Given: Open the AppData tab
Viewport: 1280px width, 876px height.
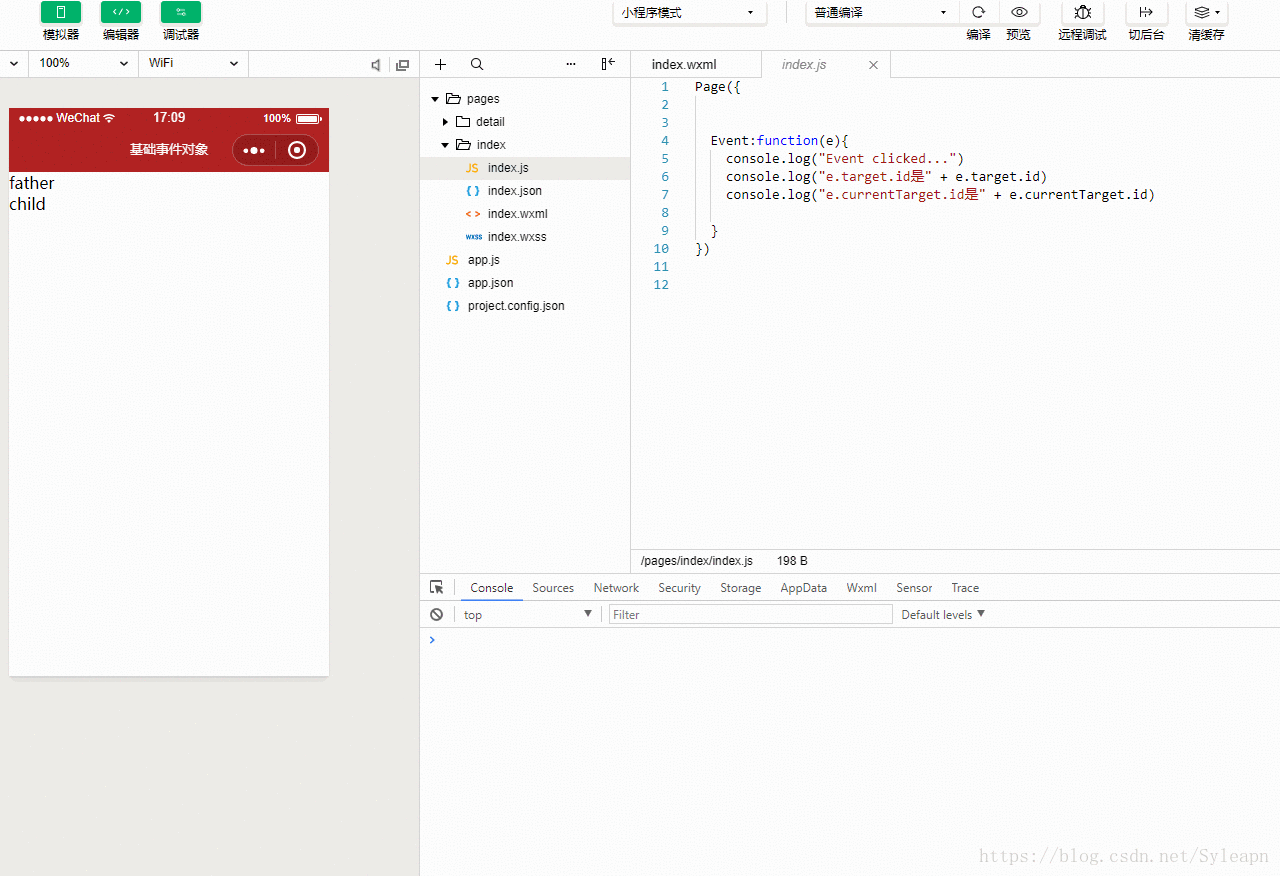Looking at the screenshot, I should (804, 588).
